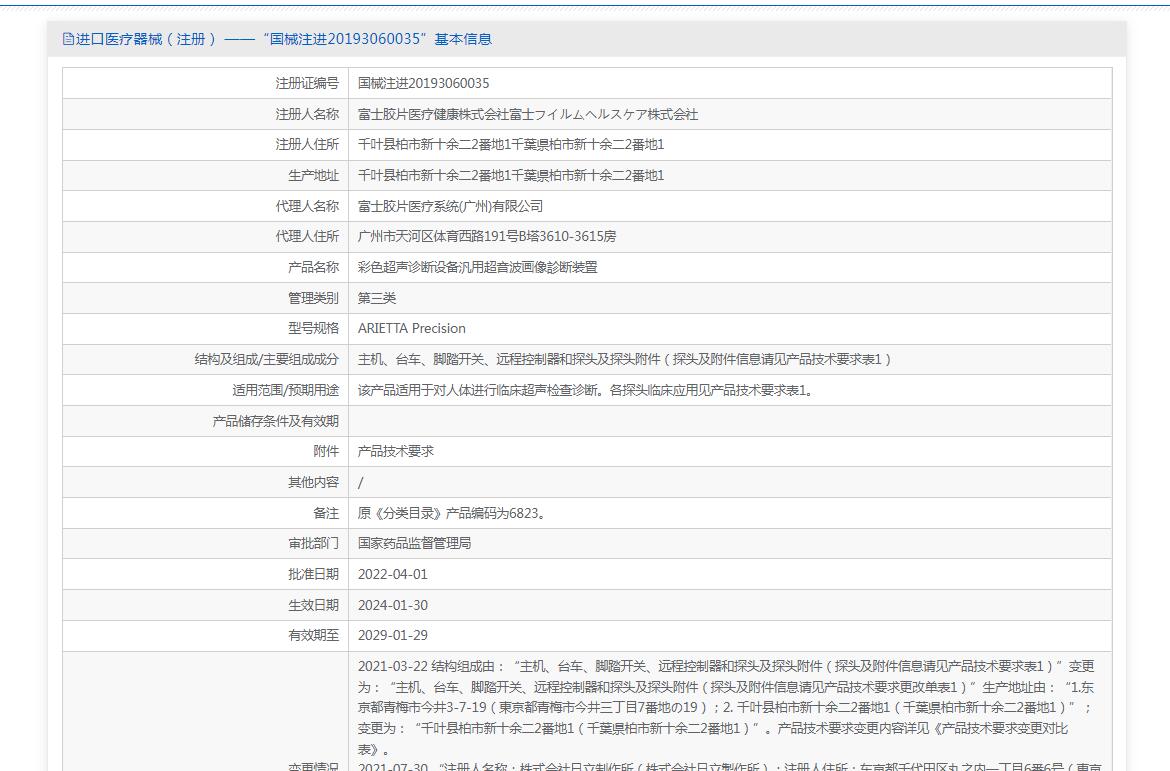This screenshot has width=1170, height=771.
Task: Select the approval date 2022-04-01
Action: [392, 574]
